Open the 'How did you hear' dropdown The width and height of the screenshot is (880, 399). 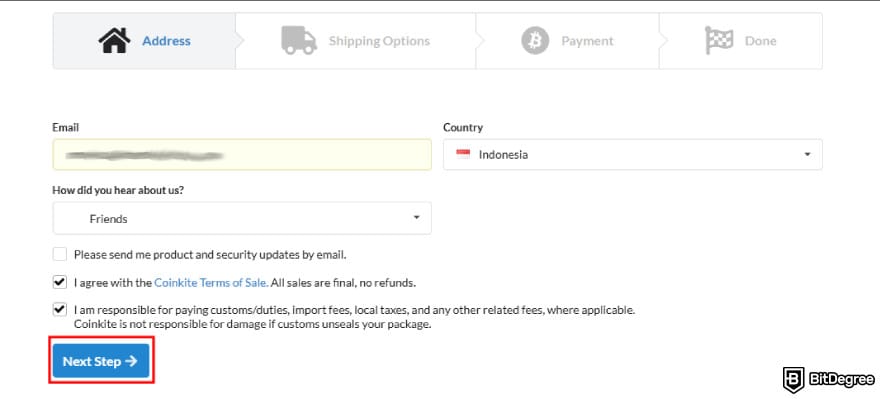(x=242, y=218)
